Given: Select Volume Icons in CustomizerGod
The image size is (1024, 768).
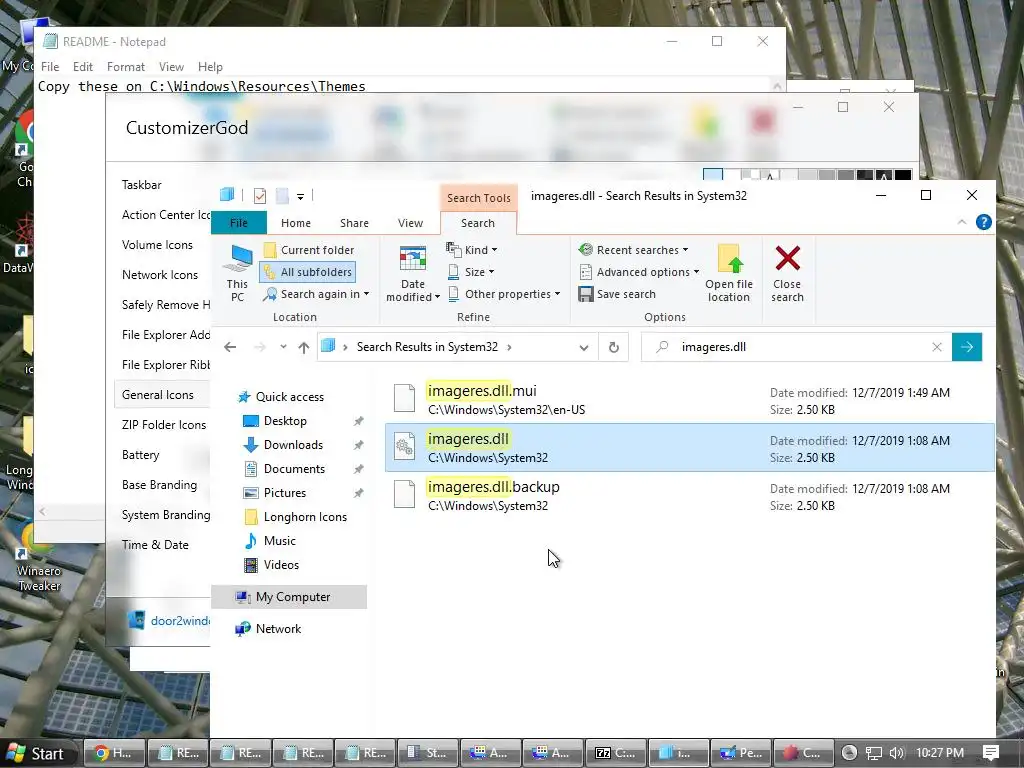Looking at the screenshot, I should [x=157, y=245].
